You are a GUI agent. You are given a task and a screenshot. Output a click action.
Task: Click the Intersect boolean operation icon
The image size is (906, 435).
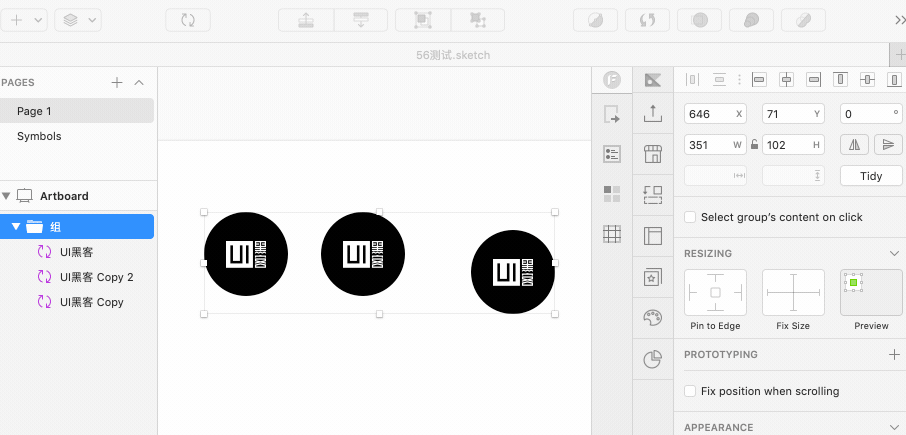click(699, 20)
